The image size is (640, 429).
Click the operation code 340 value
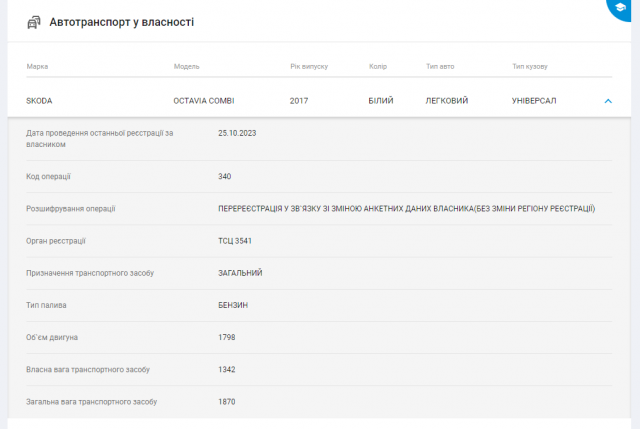coord(225,177)
